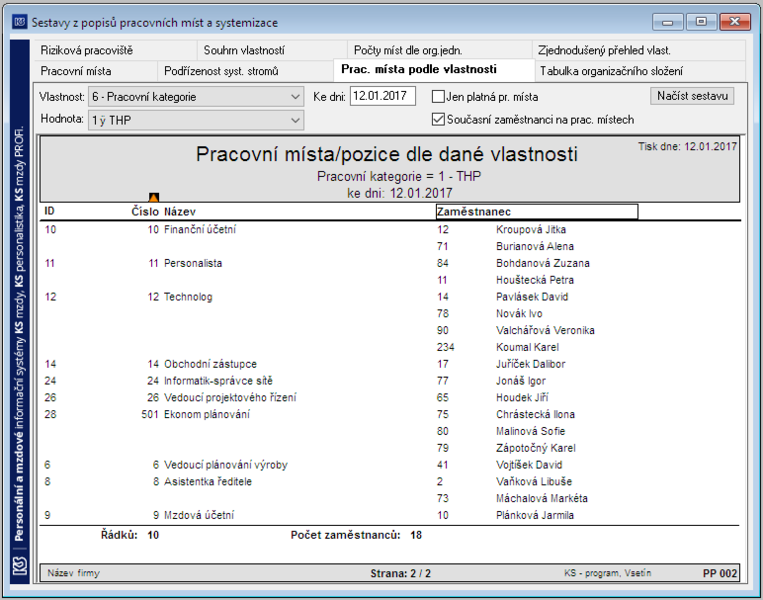Click 'Vedoucí projektového řízení' entry
763x600 pixels.
[230, 398]
